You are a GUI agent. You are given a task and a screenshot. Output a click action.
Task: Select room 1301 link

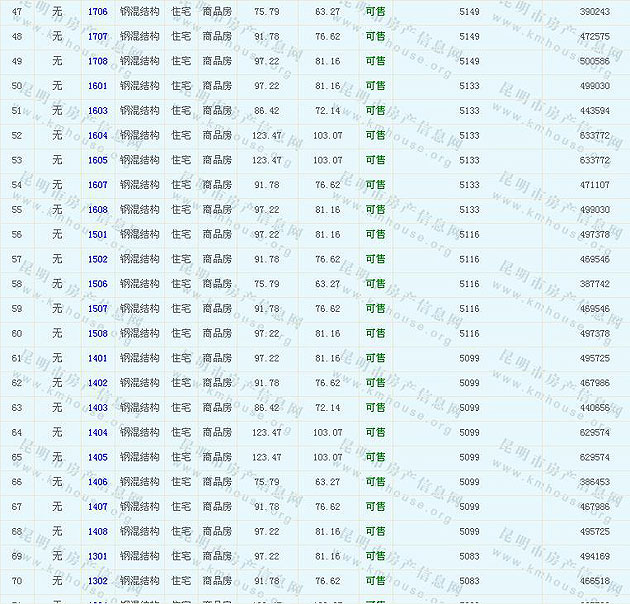(98, 556)
